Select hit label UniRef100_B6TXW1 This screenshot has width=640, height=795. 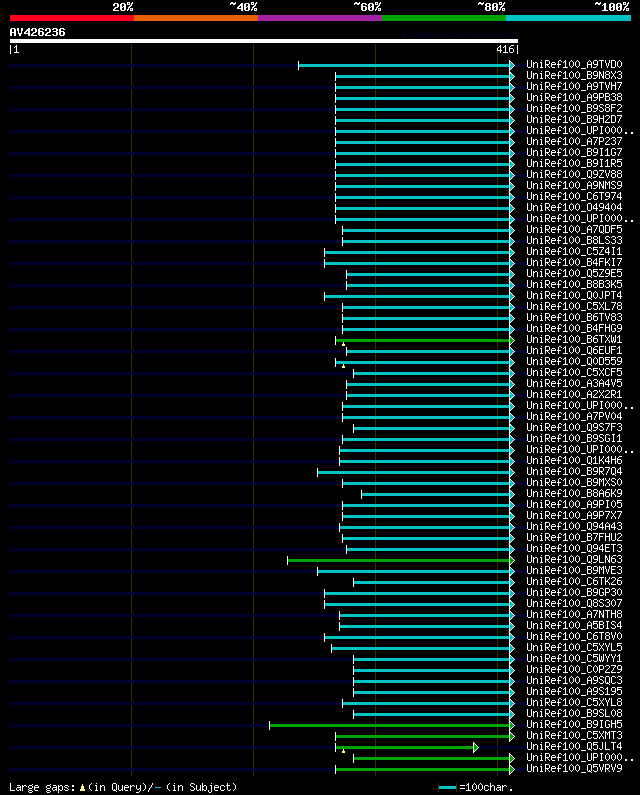tap(574, 340)
